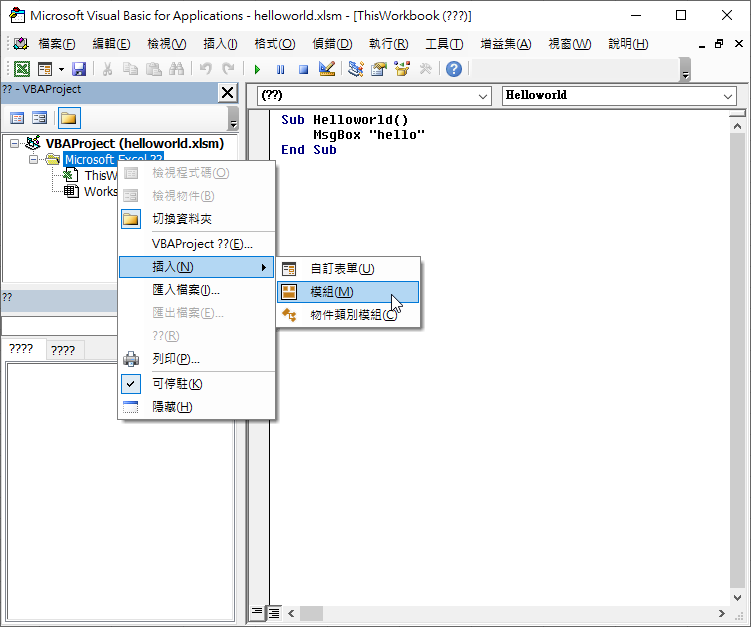
Task: Toggle the 可停駐(K) checked menu option
Action: pyautogui.click(x=178, y=384)
